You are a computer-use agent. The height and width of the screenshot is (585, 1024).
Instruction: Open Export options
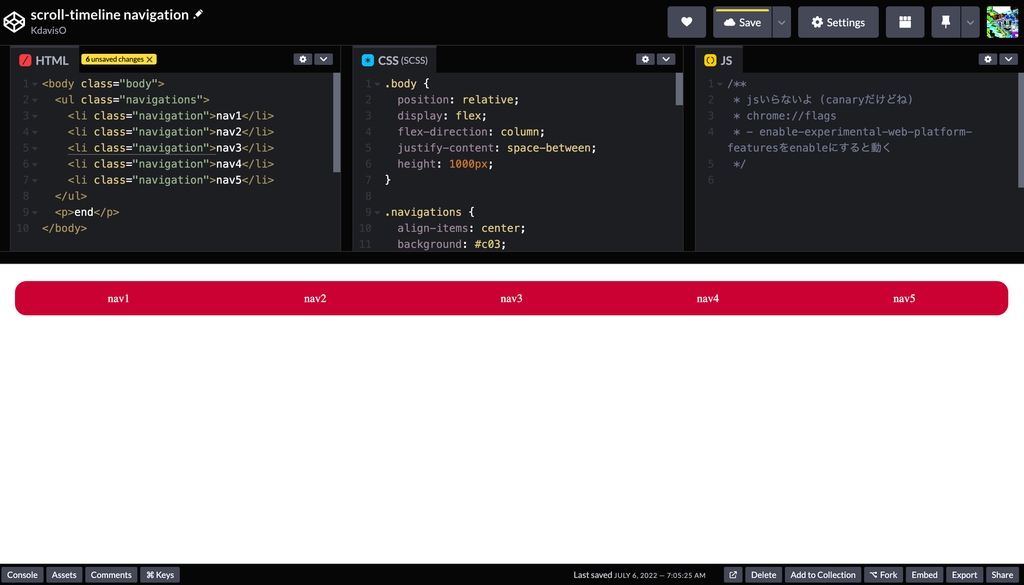[964, 575]
